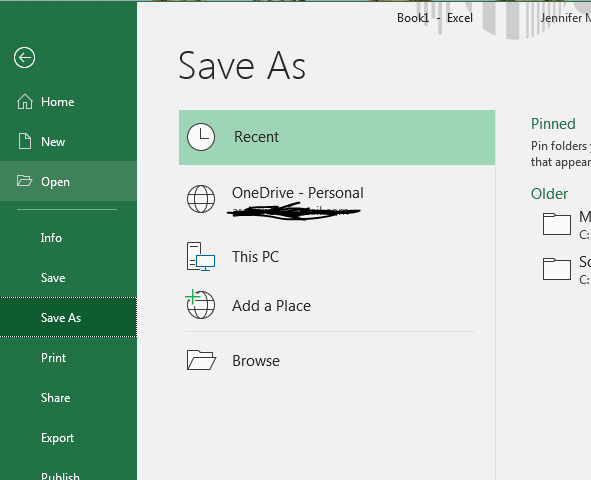This screenshot has width=591, height=480.
Task: Click the Pinned heading
Action: [553, 124]
